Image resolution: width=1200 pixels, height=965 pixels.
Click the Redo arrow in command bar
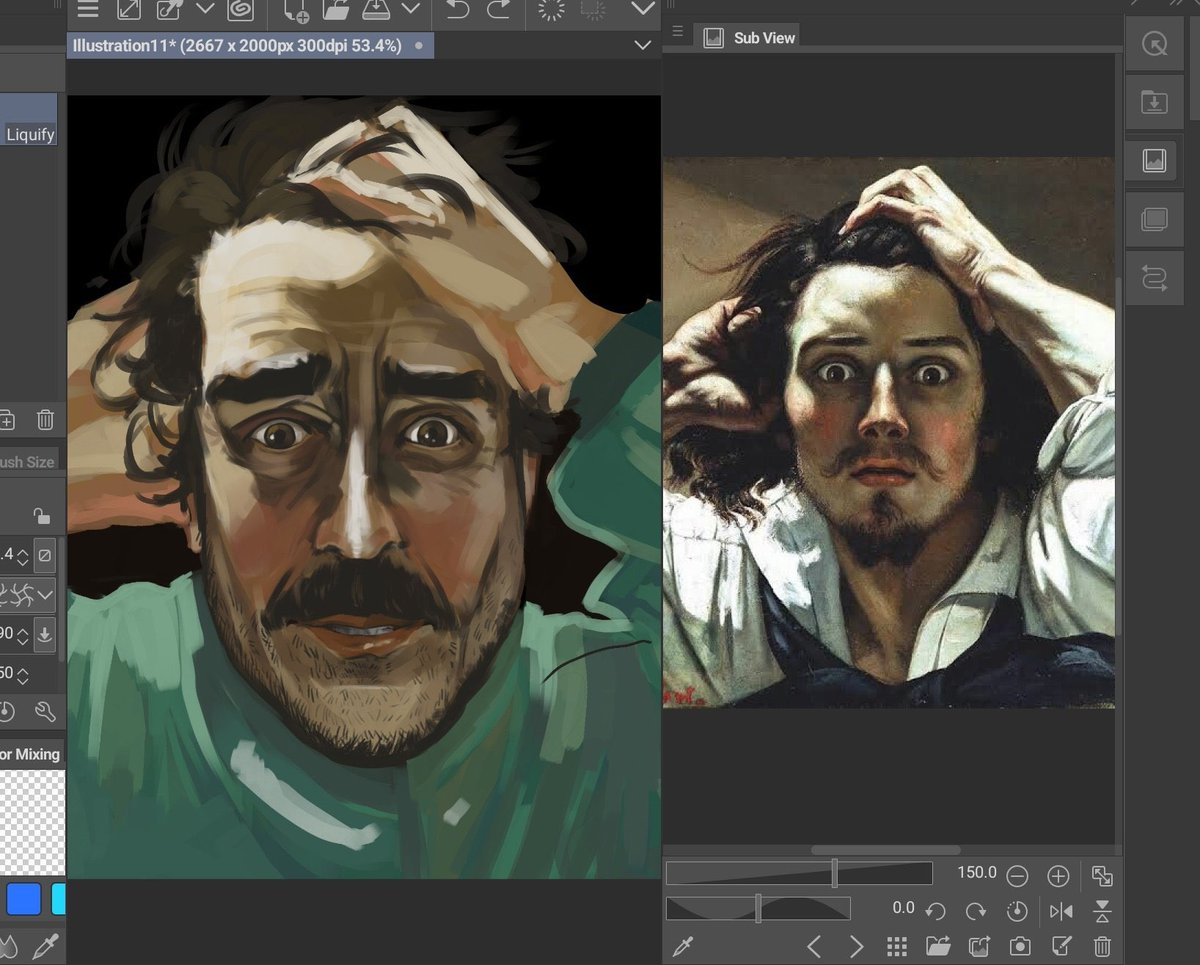coord(497,11)
